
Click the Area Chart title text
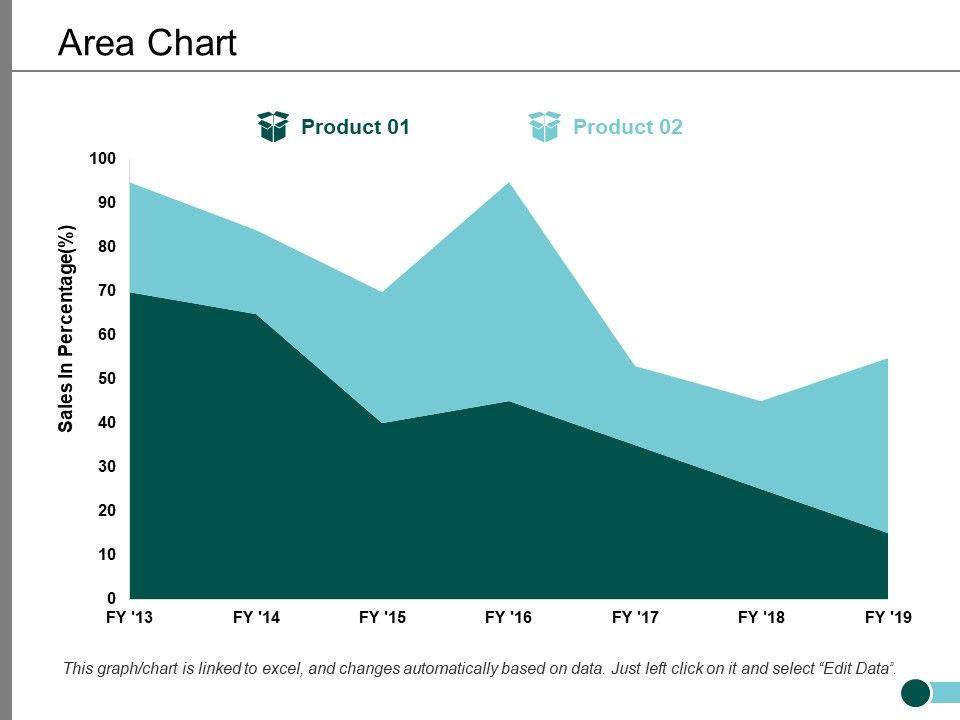(x=148, y=44)
